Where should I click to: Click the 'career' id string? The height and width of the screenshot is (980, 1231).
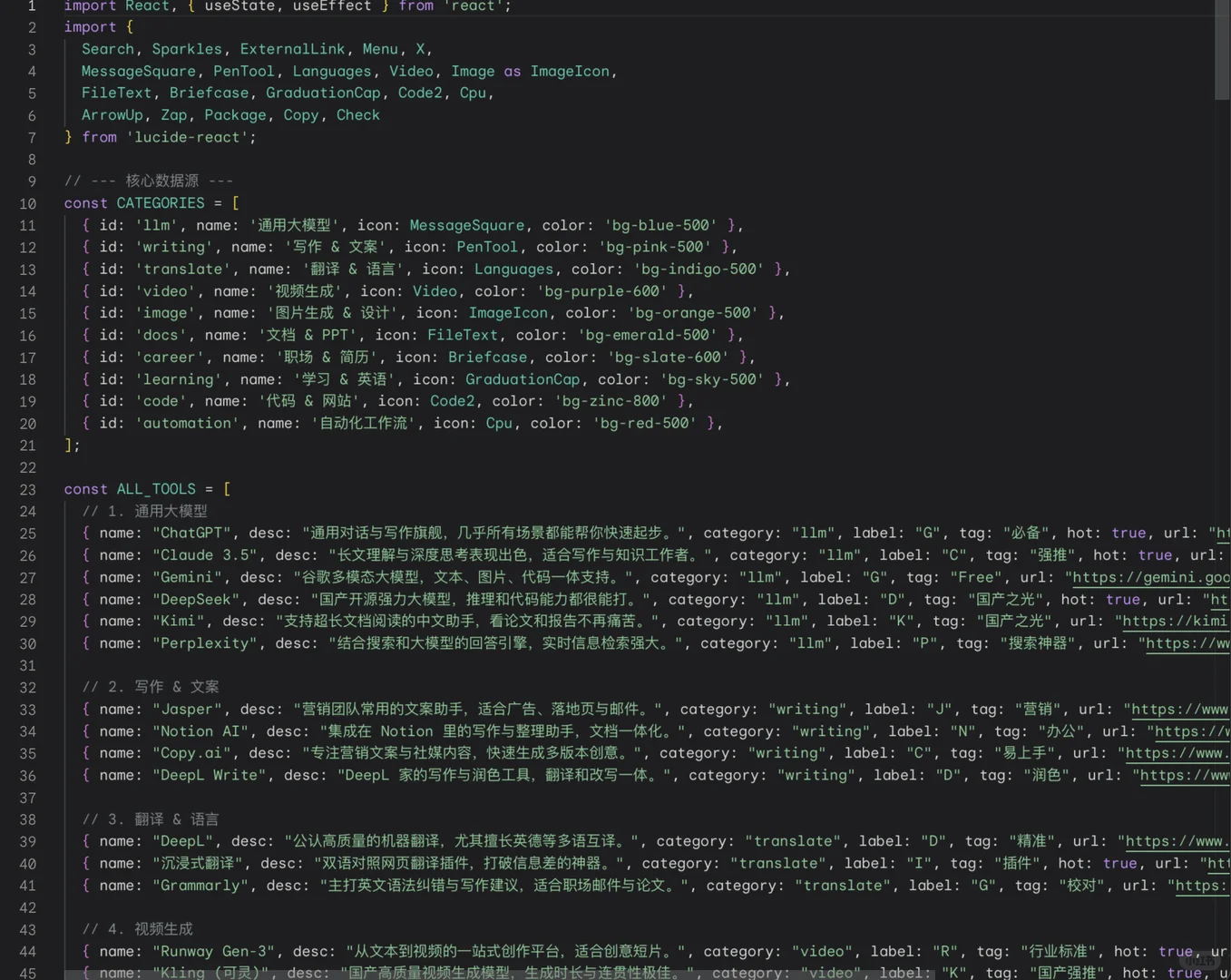[170, 358]
